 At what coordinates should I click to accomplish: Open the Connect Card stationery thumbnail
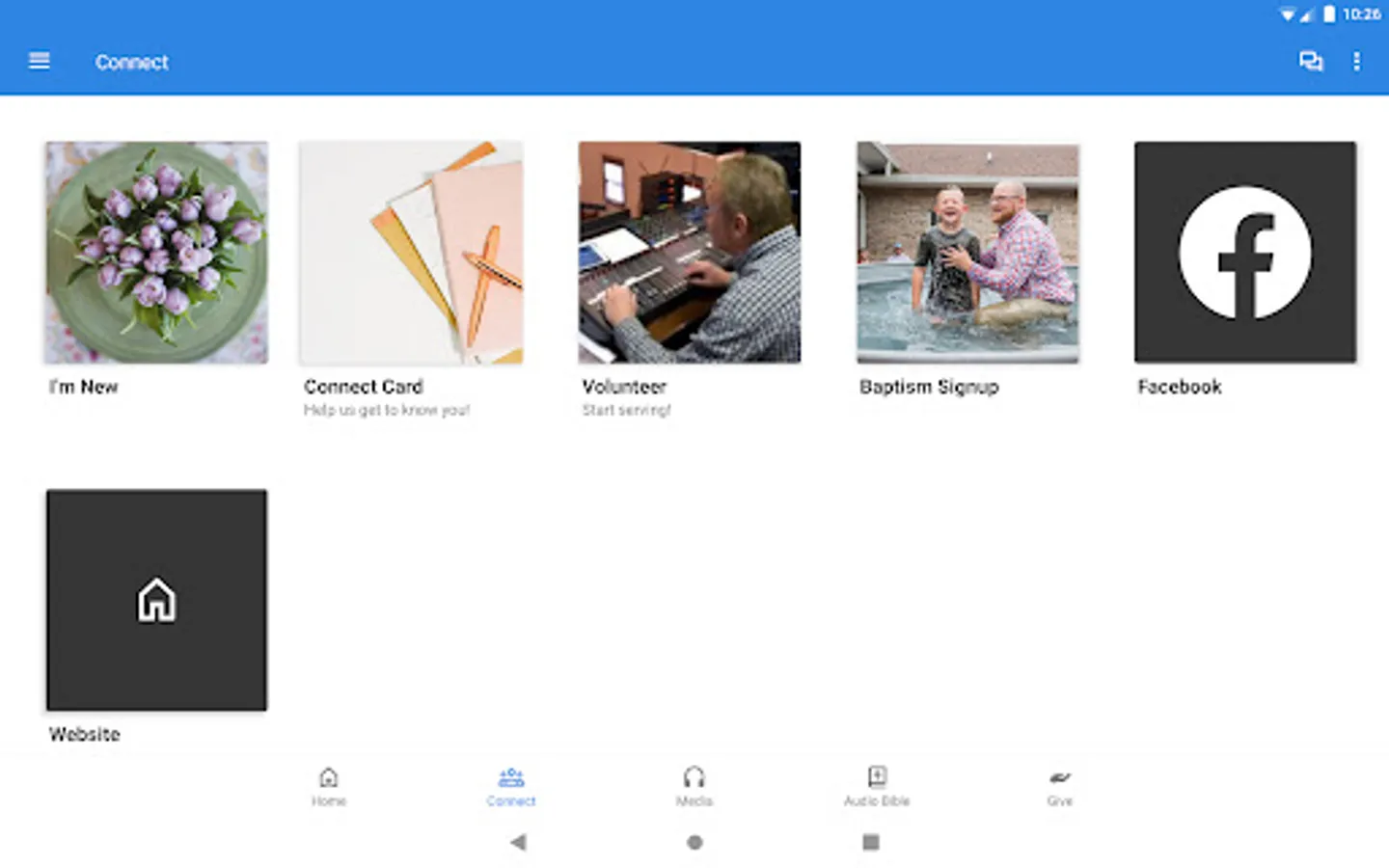pyautogui.click(x=411, y=253)
